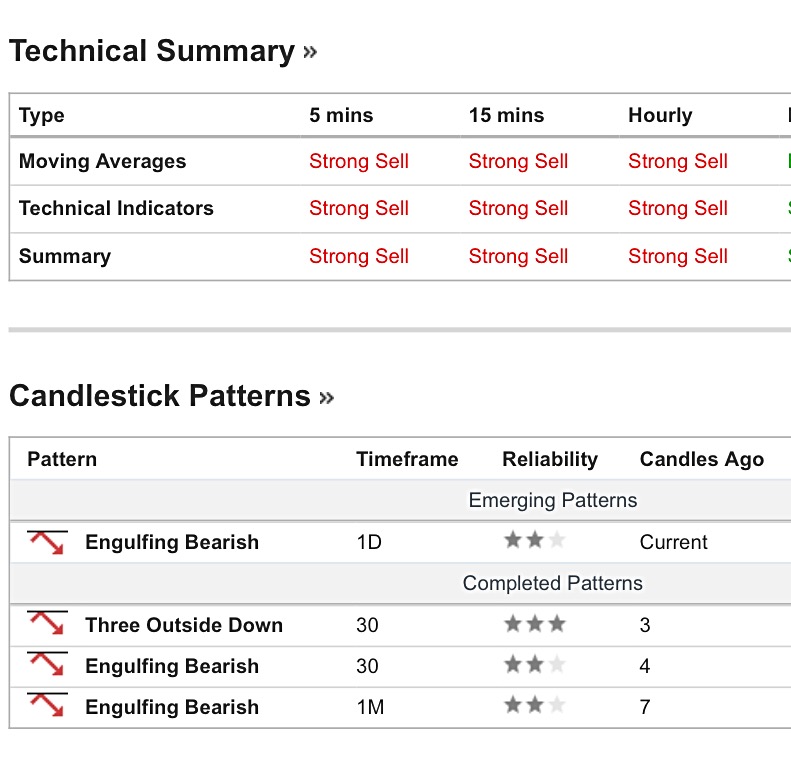Click the arrow icon beside the 1M Engulfing Bearish
Image resolution: width=791 pixels, height=761 pixels.
[46, 707]
